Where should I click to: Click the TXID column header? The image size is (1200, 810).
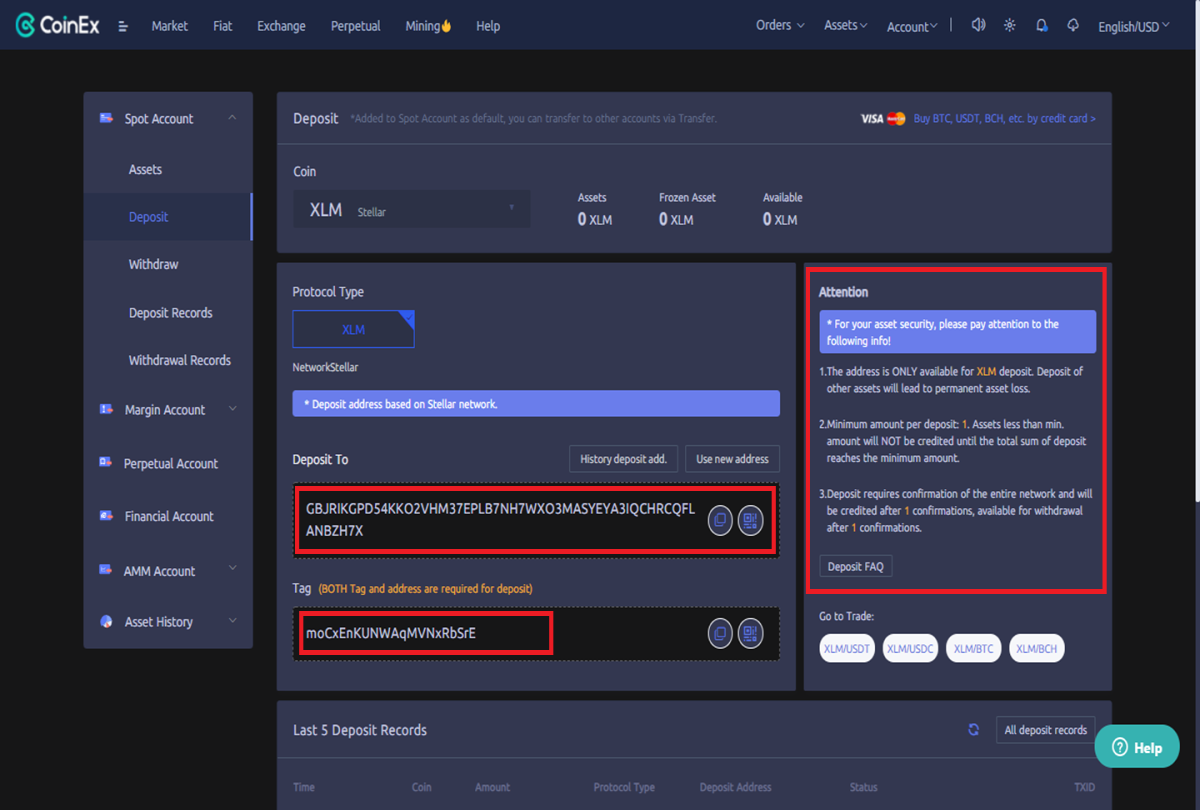1084,787
